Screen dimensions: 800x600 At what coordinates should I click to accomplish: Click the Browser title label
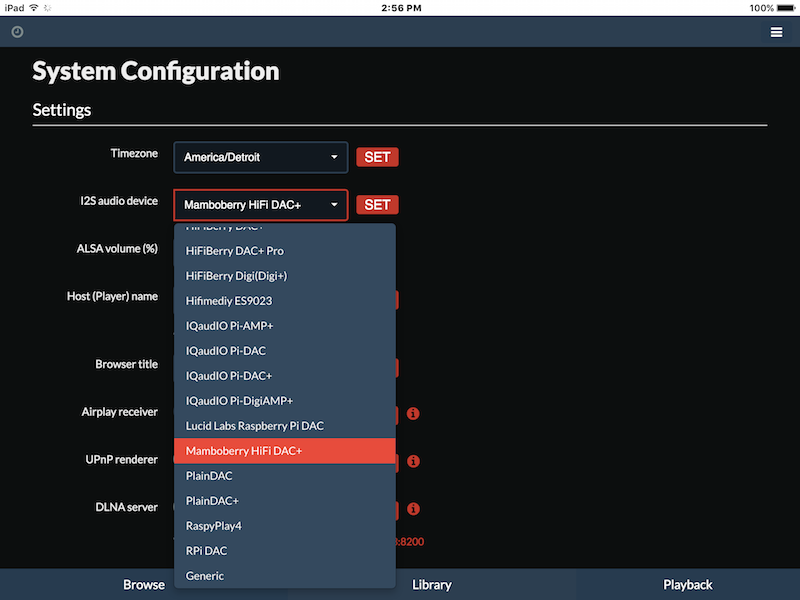click(127, 364)
